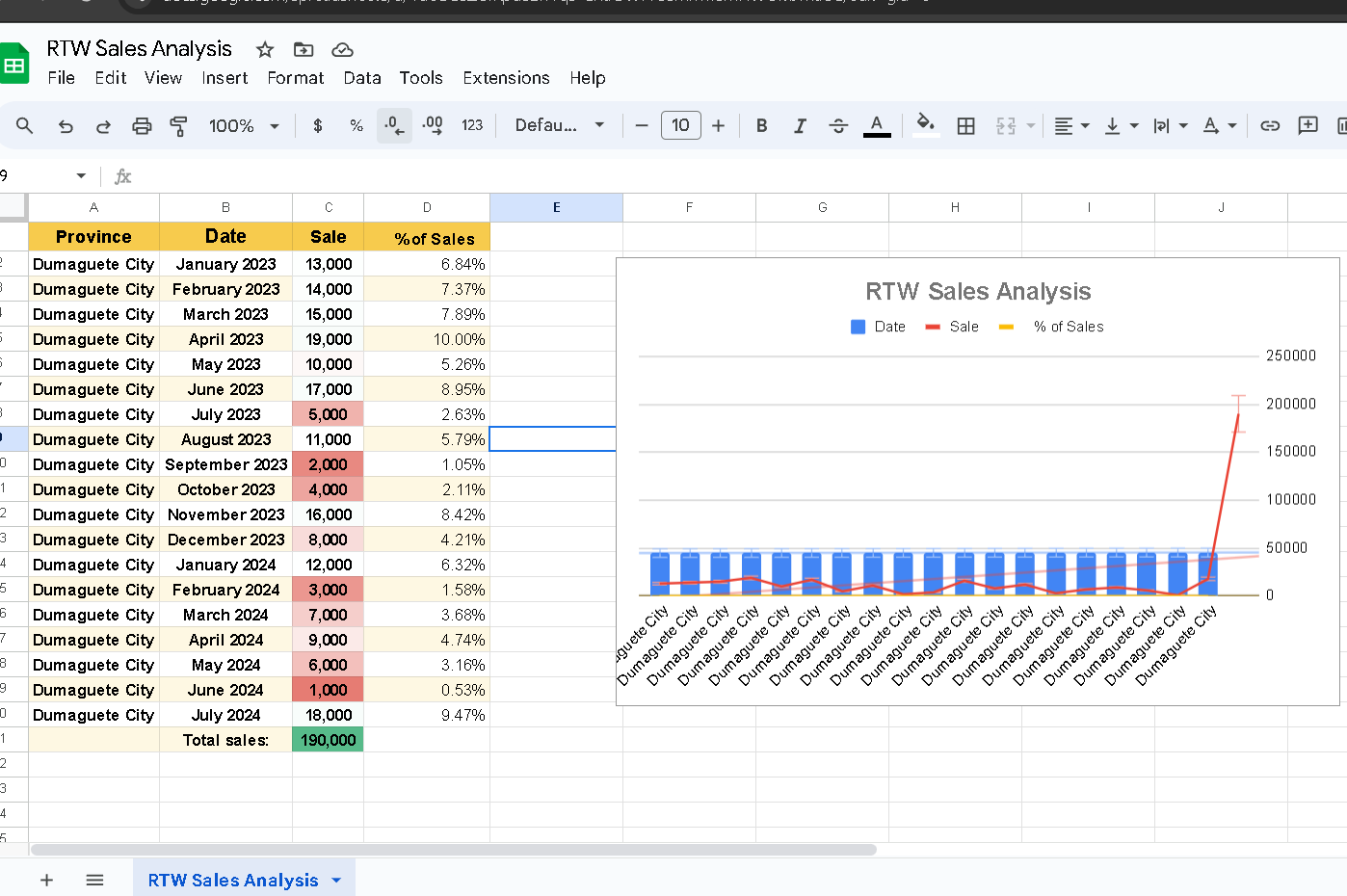Select the Total sales 190,000 cell
Viewport: 1347px width, 896px height.
point(328,740)
